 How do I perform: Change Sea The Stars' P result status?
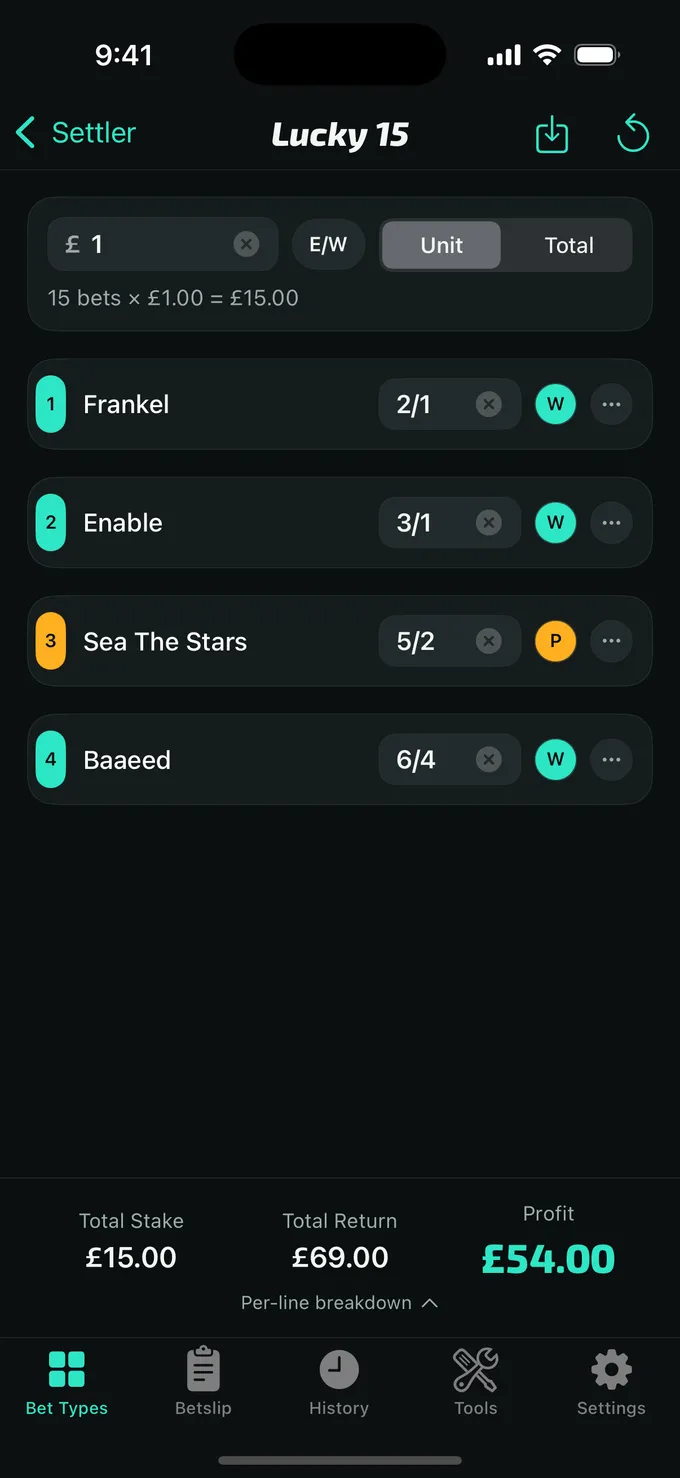point(556,641)
